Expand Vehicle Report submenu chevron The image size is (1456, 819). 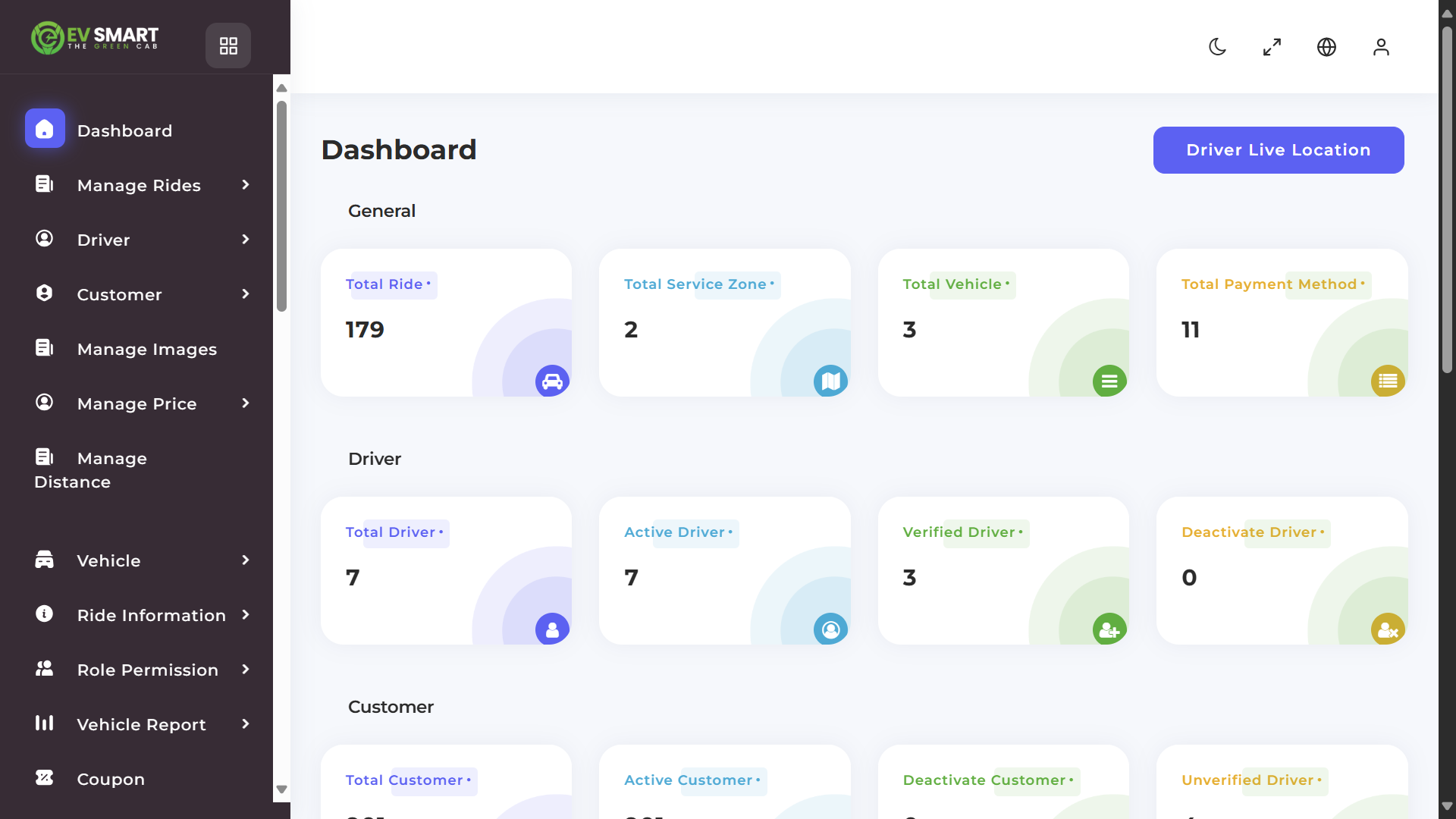point(245,723)
